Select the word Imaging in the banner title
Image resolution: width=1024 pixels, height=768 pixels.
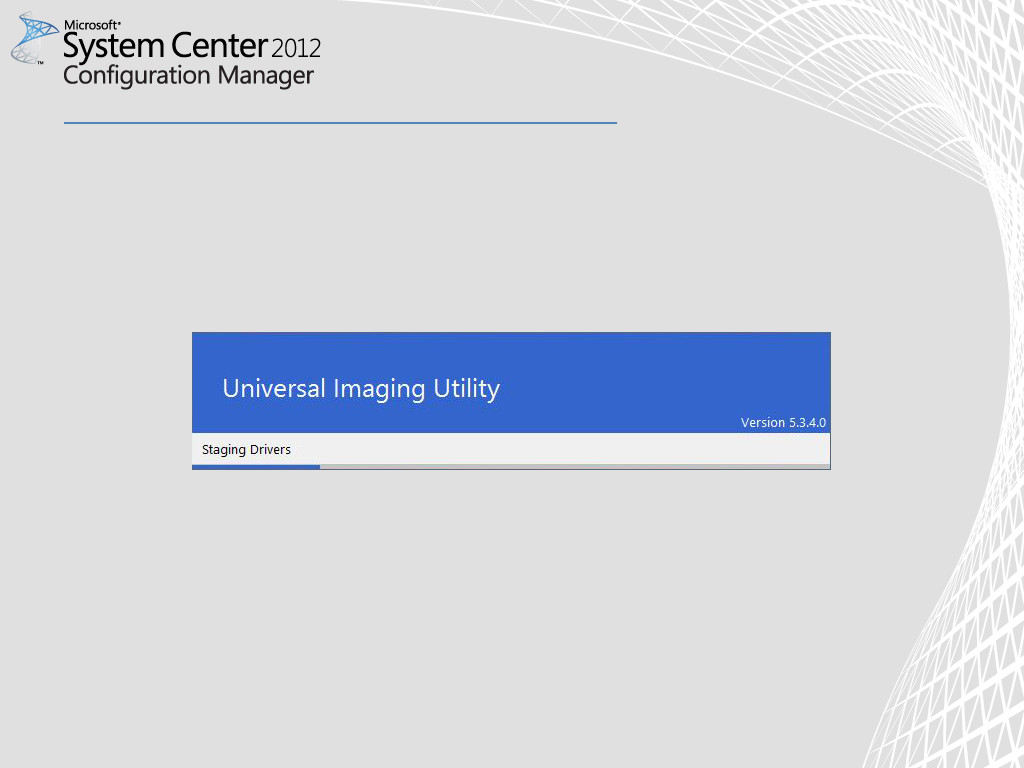coord(379,389)
